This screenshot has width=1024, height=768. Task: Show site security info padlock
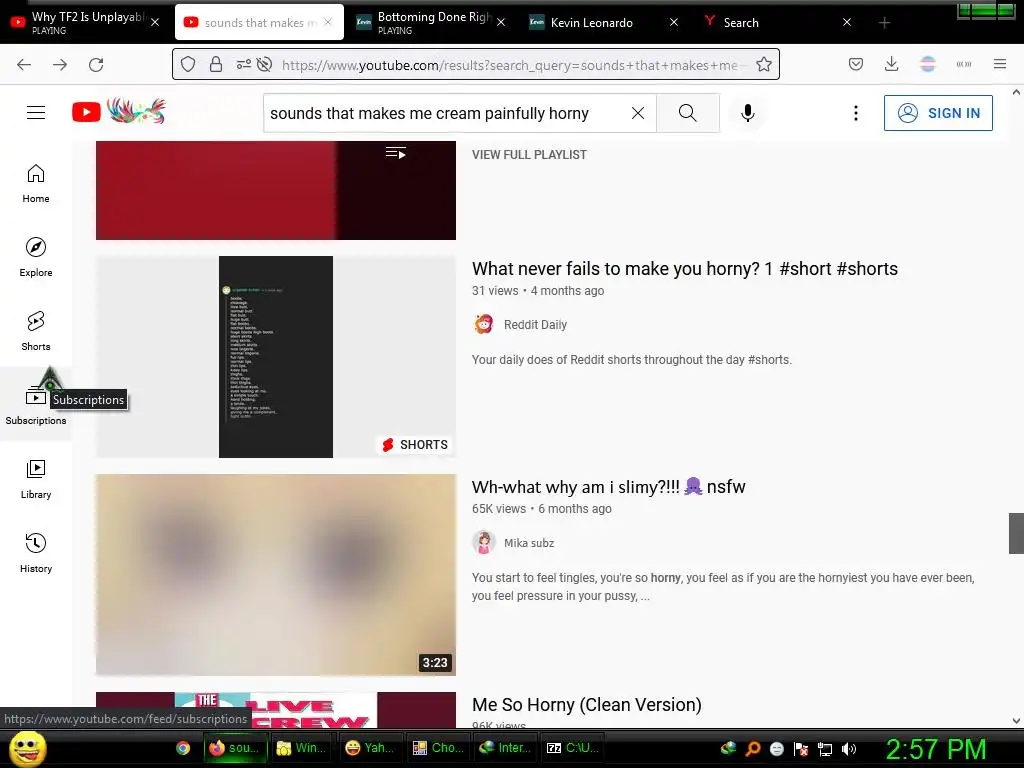(x=216, y=64)
